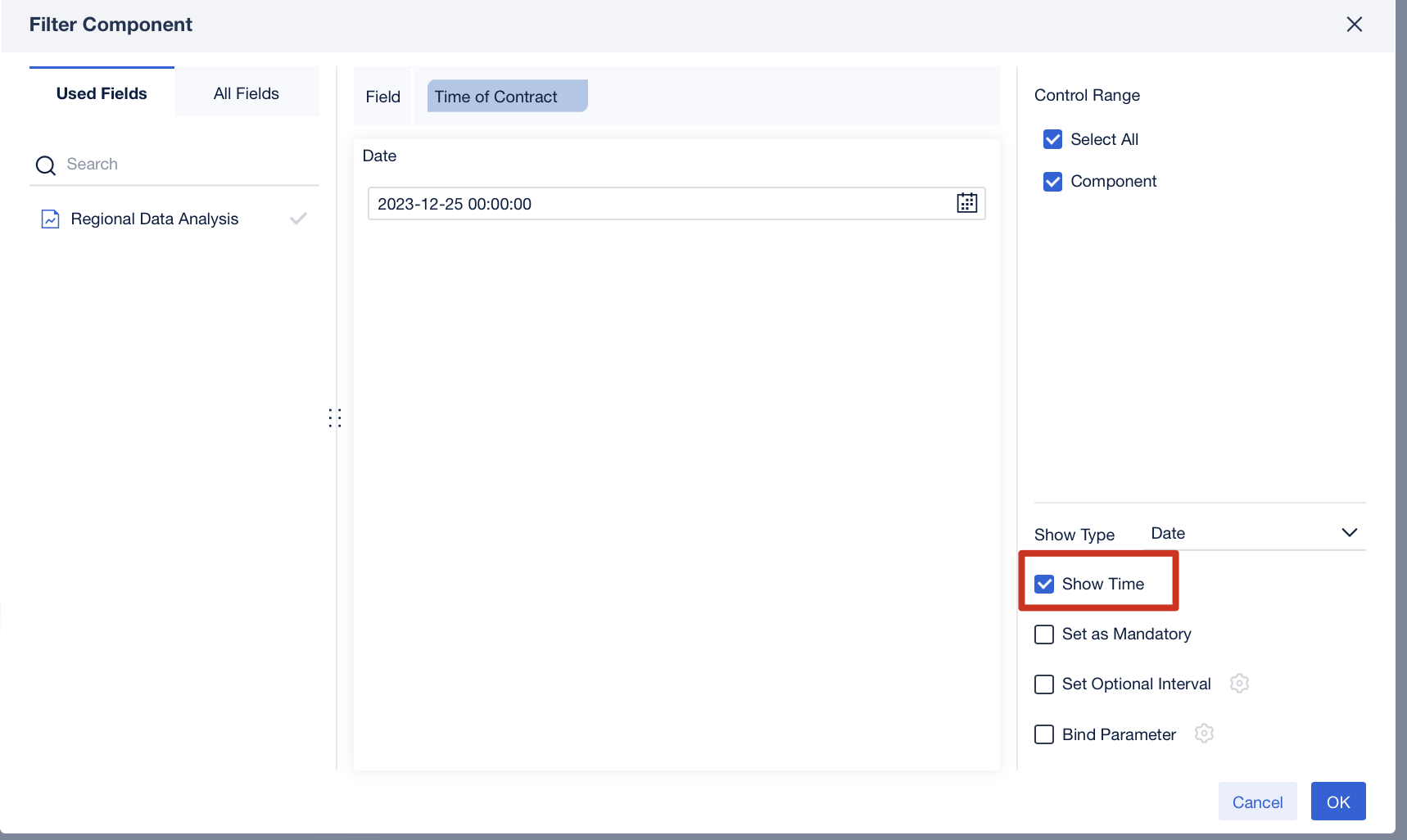Click the OK button
Image resolution: width=1407 pixels, height=840 pixels.
(1338, 802)
